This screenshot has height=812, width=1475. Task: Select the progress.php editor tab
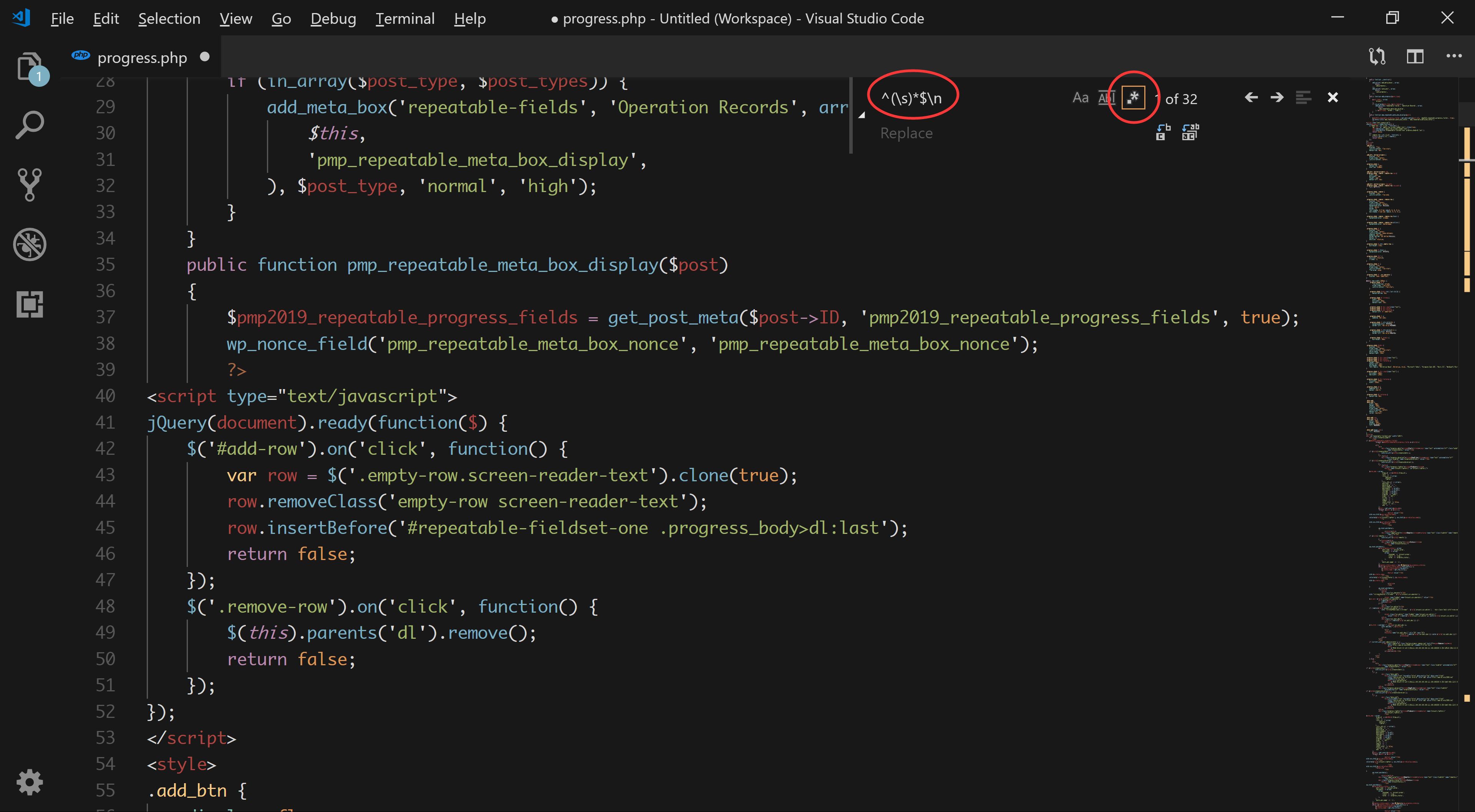141,58
